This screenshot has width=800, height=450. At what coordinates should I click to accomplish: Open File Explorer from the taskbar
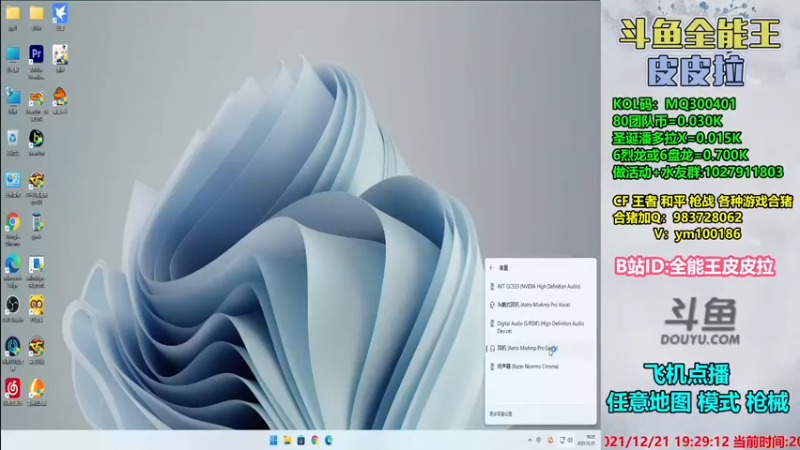[x=287, y=440]
